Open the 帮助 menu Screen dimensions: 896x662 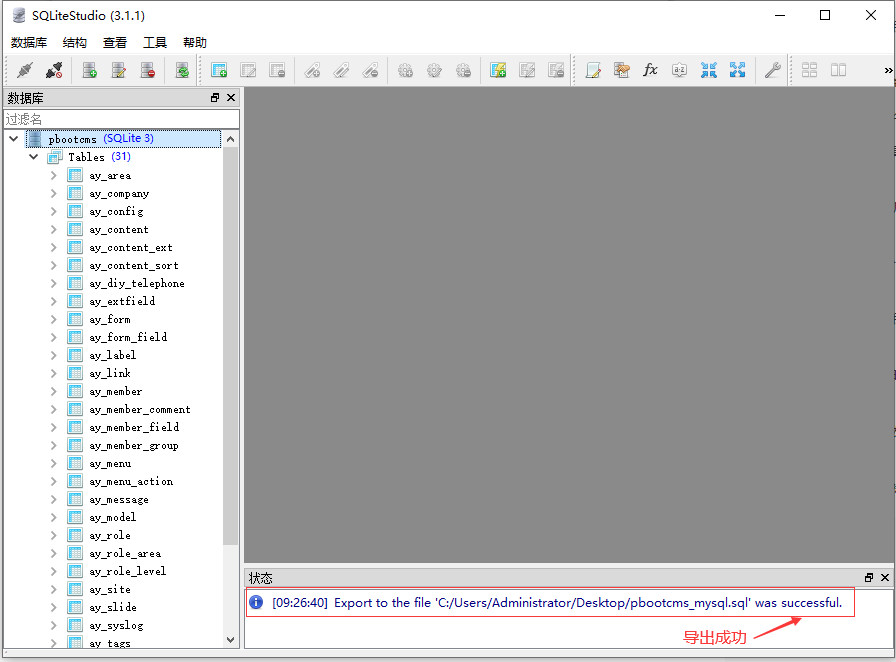tap(194, 42)
